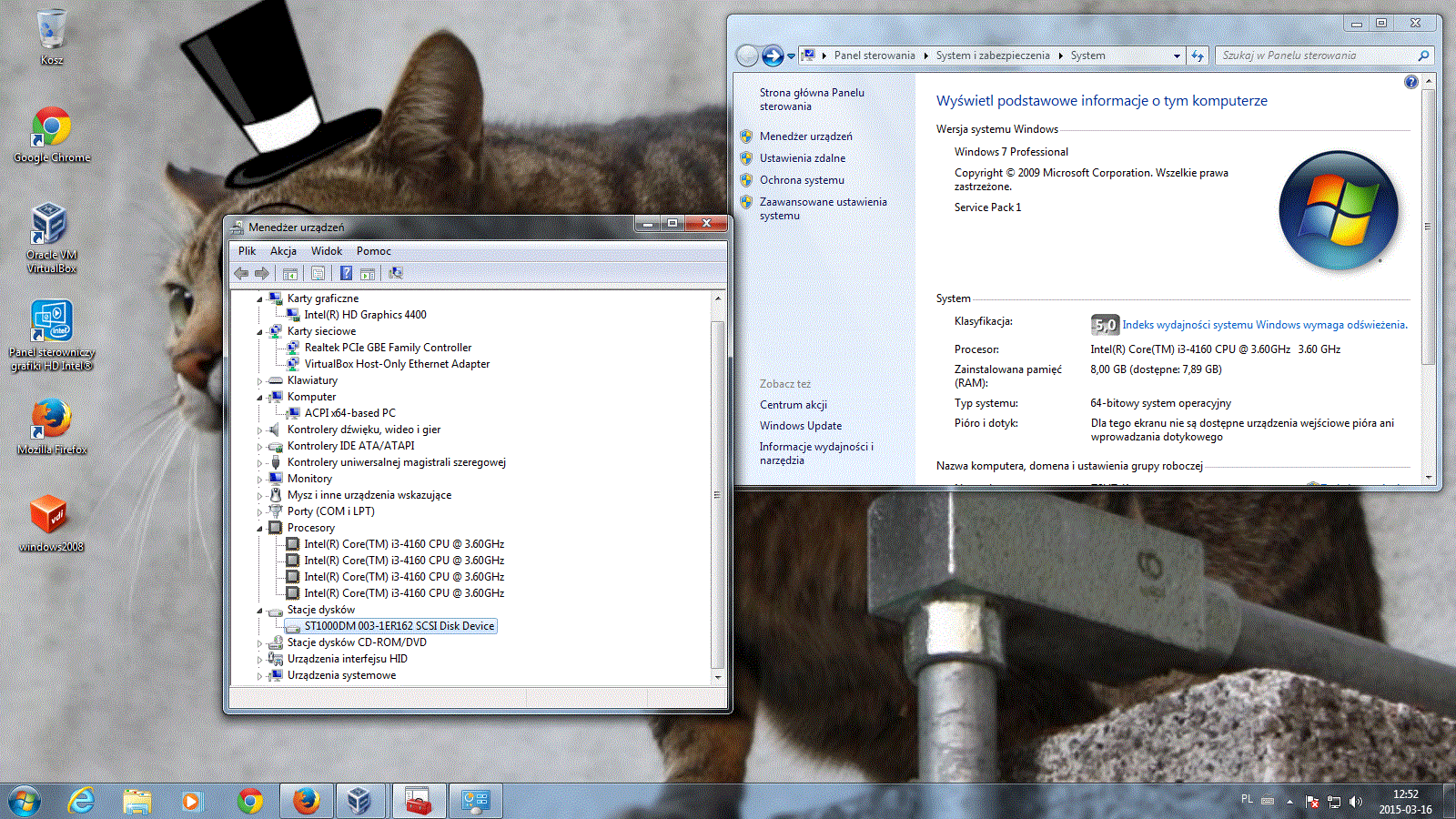This screenshot has width=1456, height=819.
Task: Click the Back arrow in Device Manager toolbar
Action: click(241, 273)
